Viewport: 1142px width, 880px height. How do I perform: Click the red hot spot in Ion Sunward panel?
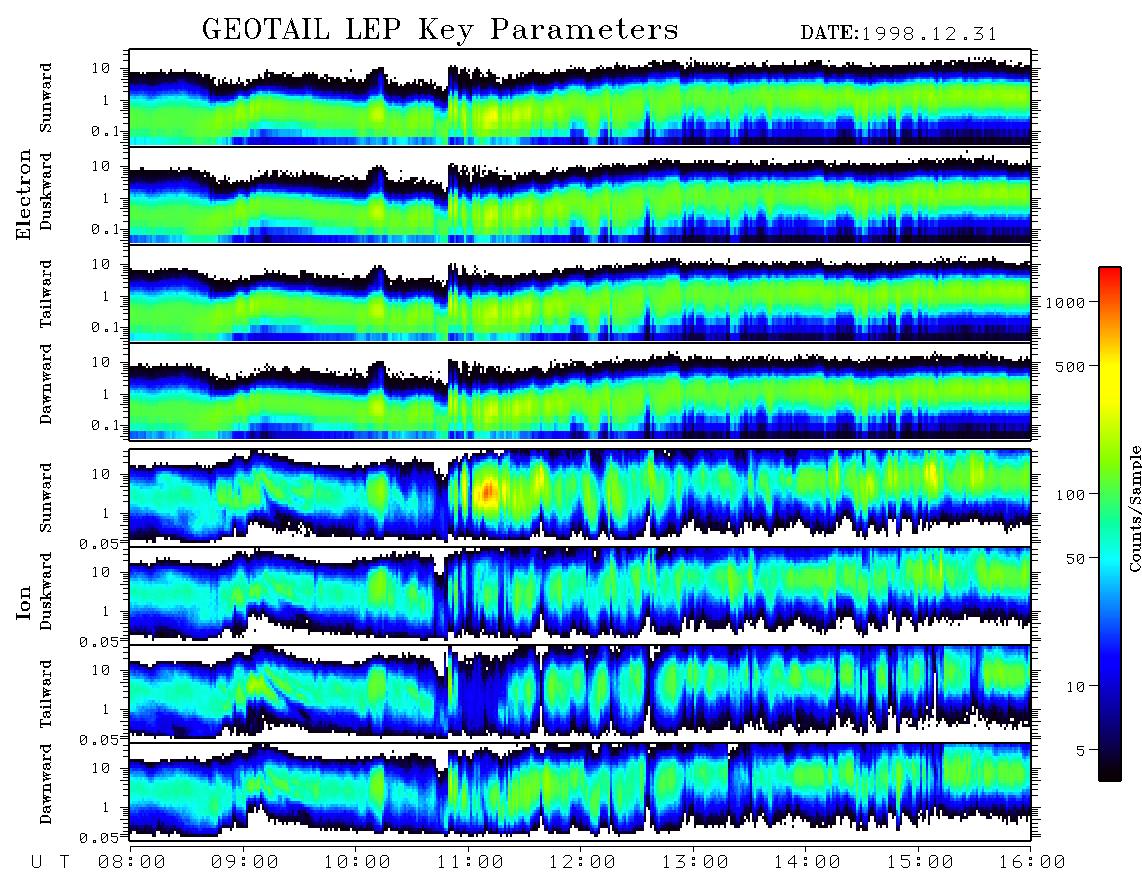click(488, 492)
